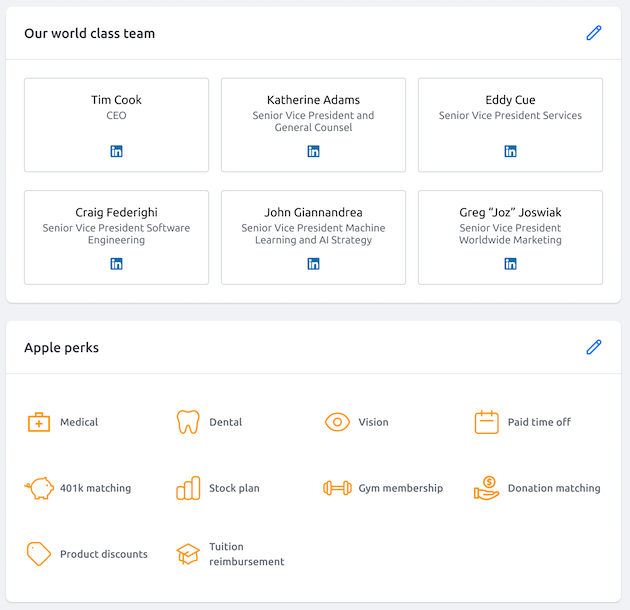Click the Stock plan bar chart icon

pyautogui.click(x=188, y=488)
